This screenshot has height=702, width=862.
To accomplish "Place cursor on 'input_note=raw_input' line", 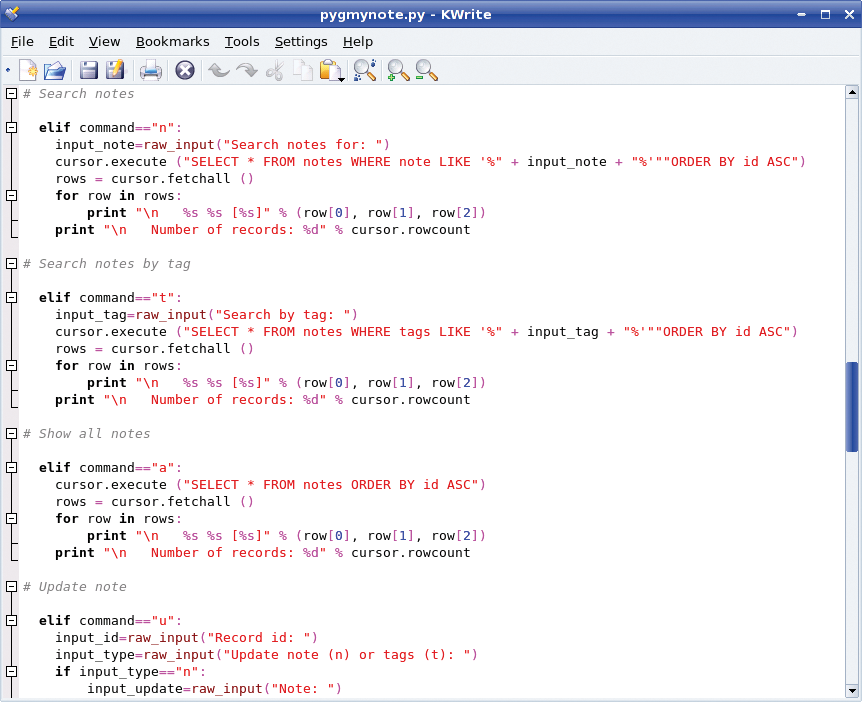I will (222, 145).
